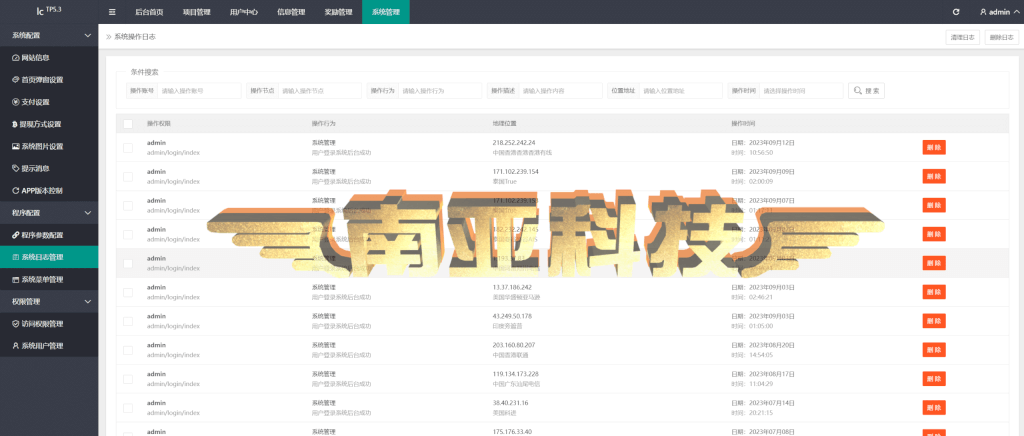The width and height of the screenshot is (1024, 436).
Task: Open 网站信息 via its dashboard icon
Action: click(x=16, y=57)
